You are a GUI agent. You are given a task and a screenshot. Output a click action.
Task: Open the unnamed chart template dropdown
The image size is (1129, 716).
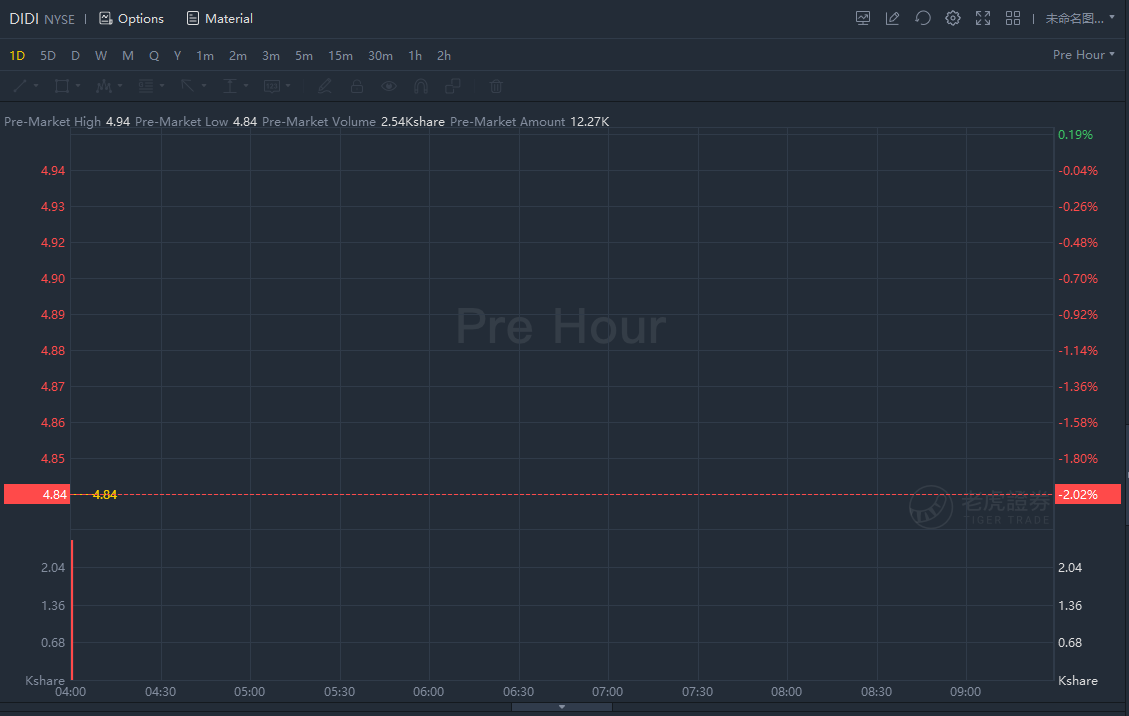point(1080,19)
